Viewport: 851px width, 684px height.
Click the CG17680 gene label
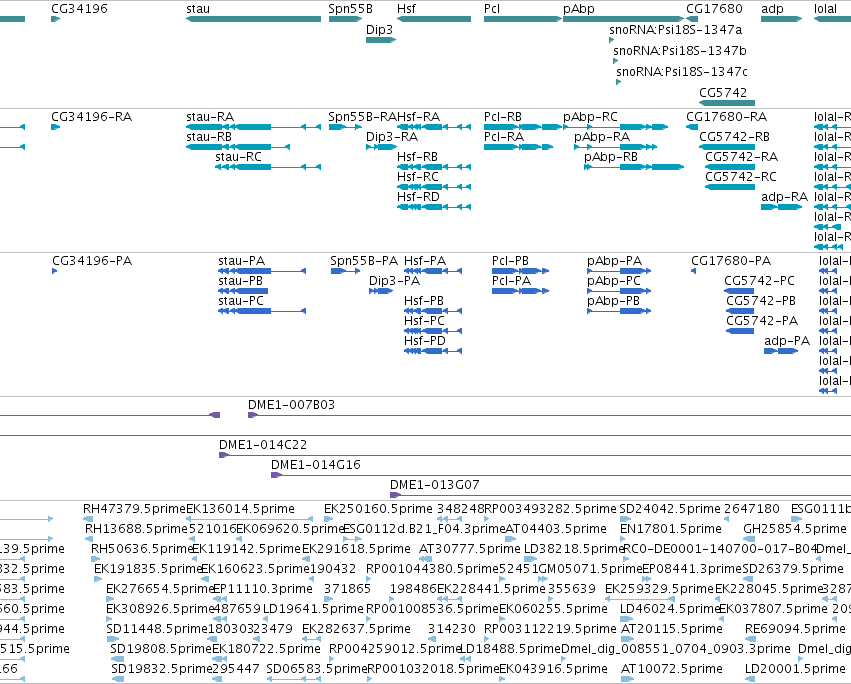(x=714, y=9)
